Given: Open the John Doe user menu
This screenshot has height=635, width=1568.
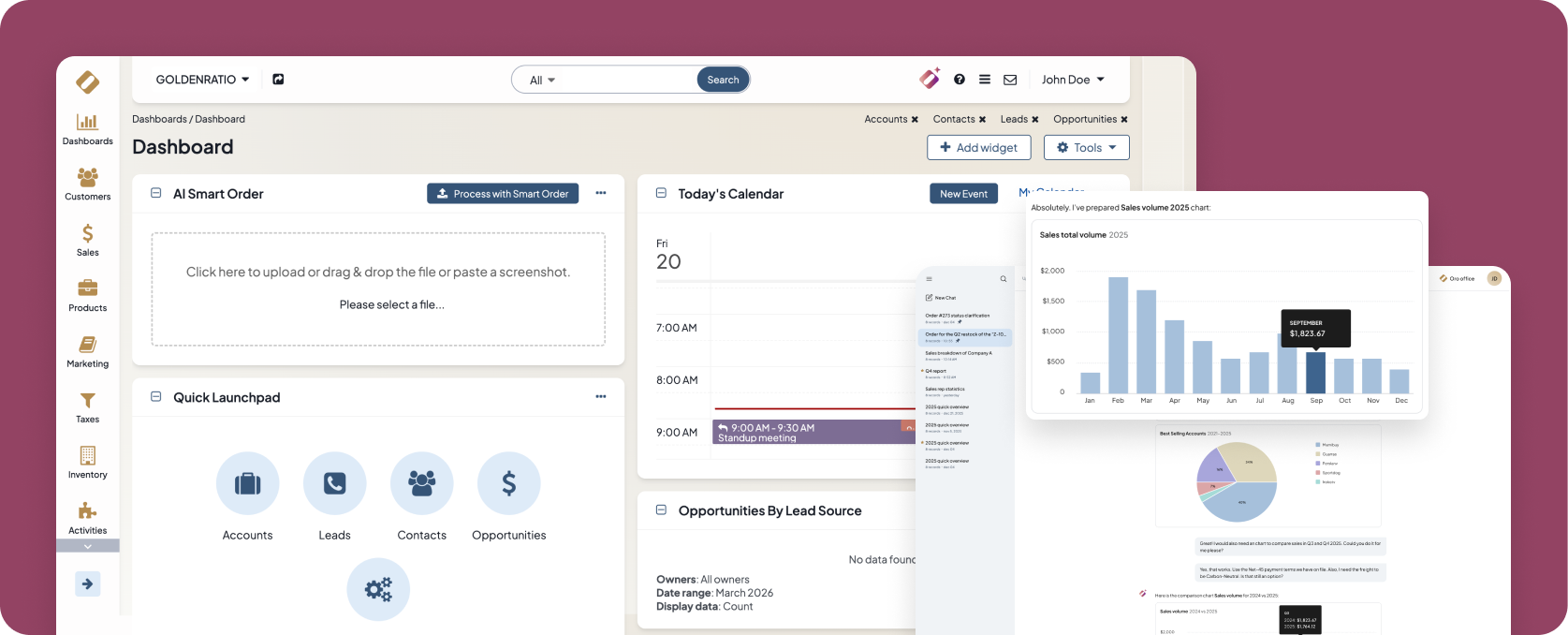Looking at the screenshot, I should coord(1073,80).
